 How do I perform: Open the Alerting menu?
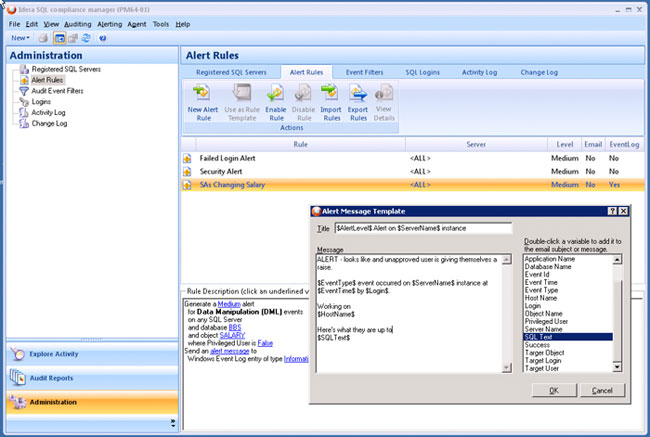pyautogui.click(x=109, y=24)
